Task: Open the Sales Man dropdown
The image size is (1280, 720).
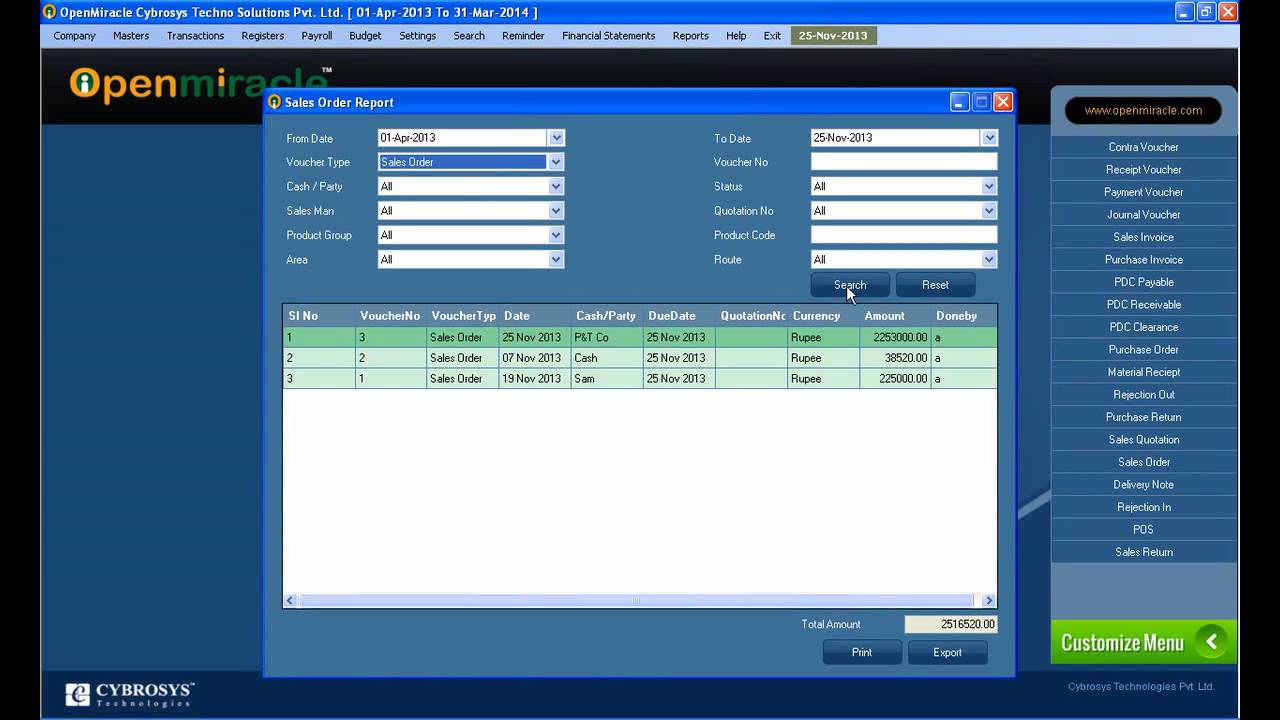Action: (x=557, y=211)
